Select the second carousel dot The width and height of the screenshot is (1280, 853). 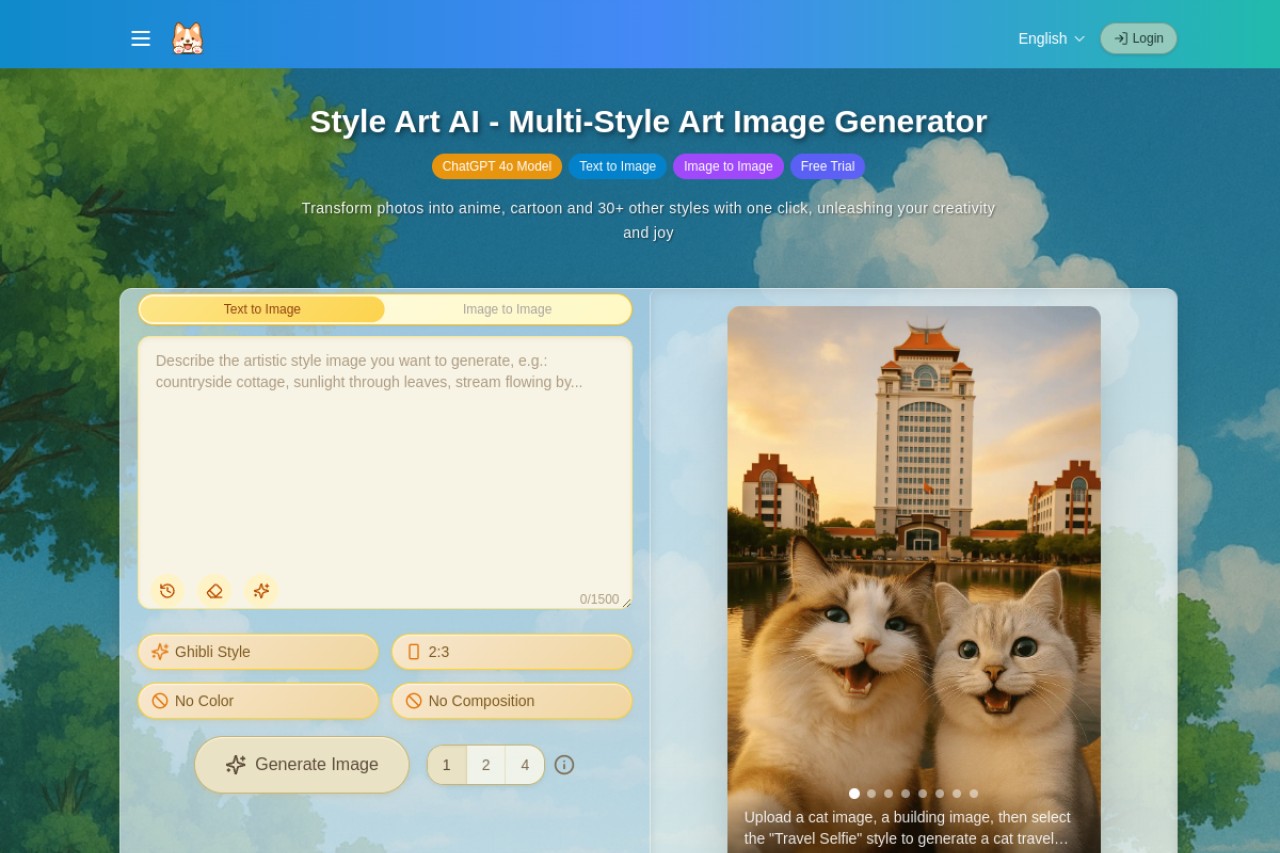click(871, 794)
